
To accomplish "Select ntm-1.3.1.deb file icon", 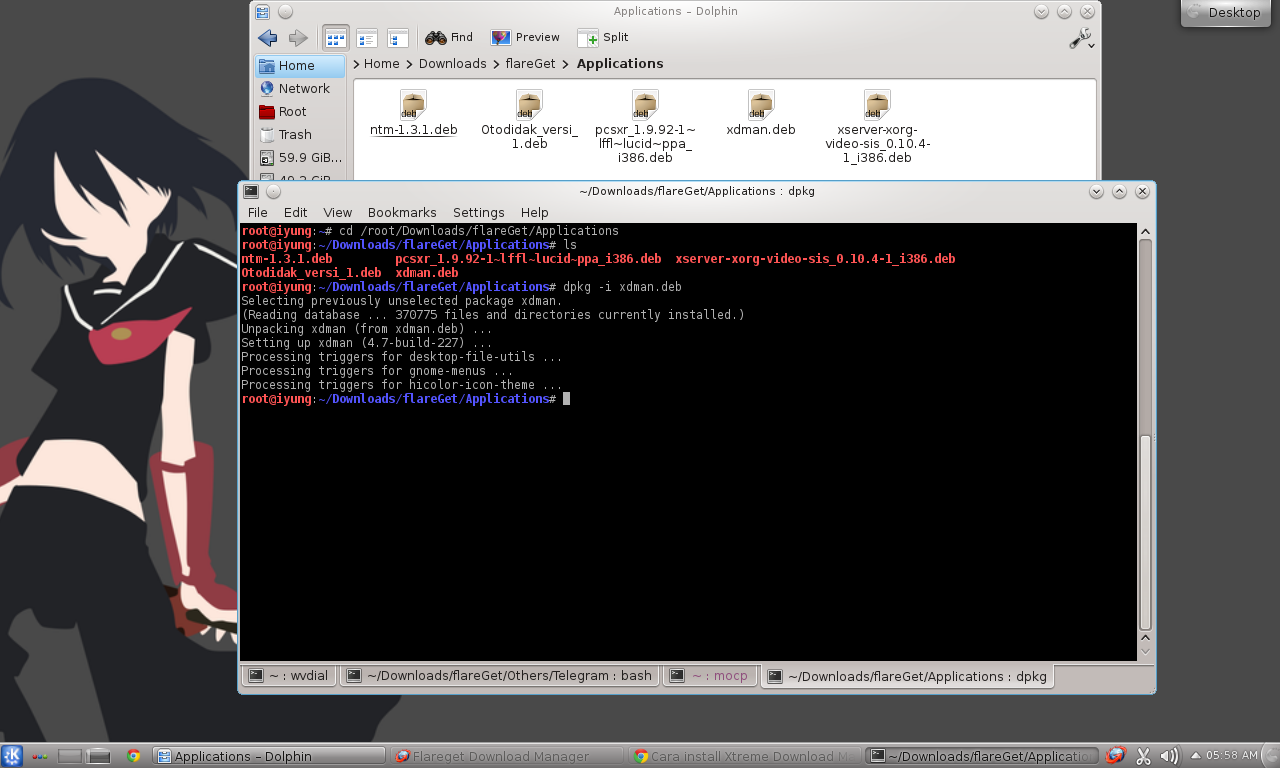I will click(x=413, y=104).
